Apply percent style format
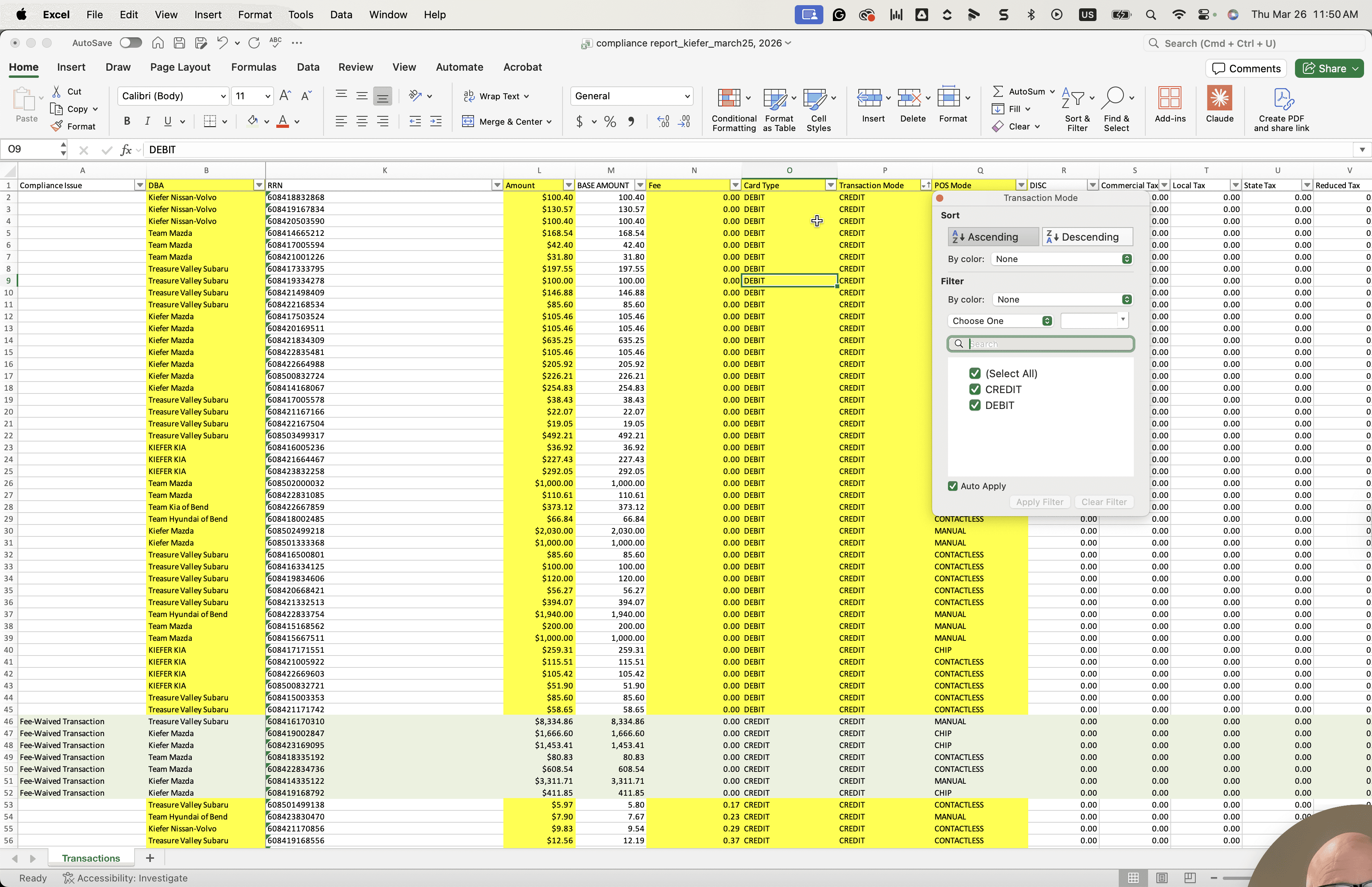Screen dimensions: 1372x887 610,121
